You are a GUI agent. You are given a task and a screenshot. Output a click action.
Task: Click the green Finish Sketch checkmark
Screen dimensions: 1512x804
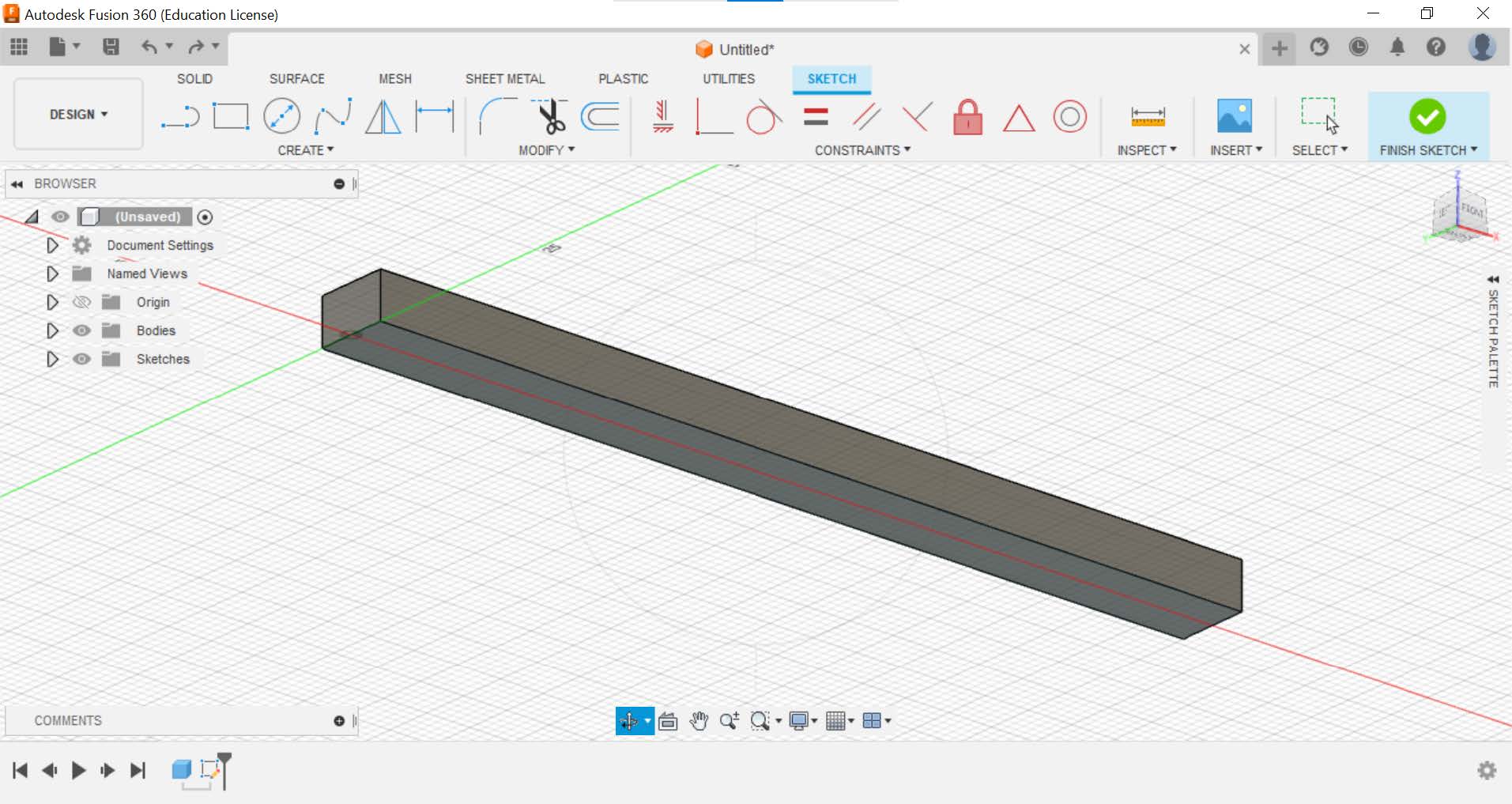[1427, 117]
